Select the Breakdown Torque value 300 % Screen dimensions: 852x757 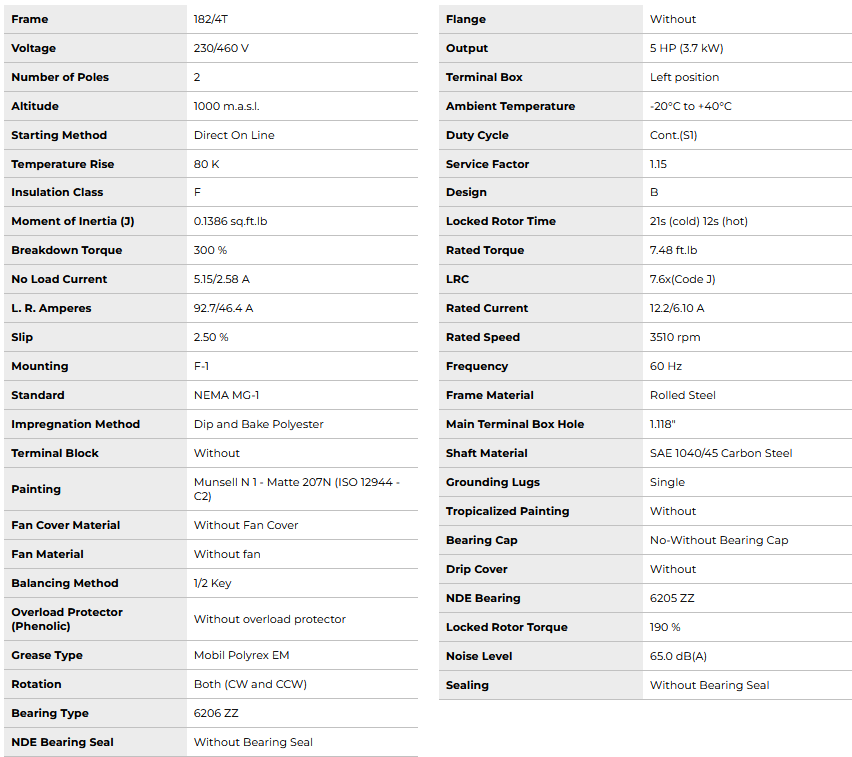pos(210,250)
